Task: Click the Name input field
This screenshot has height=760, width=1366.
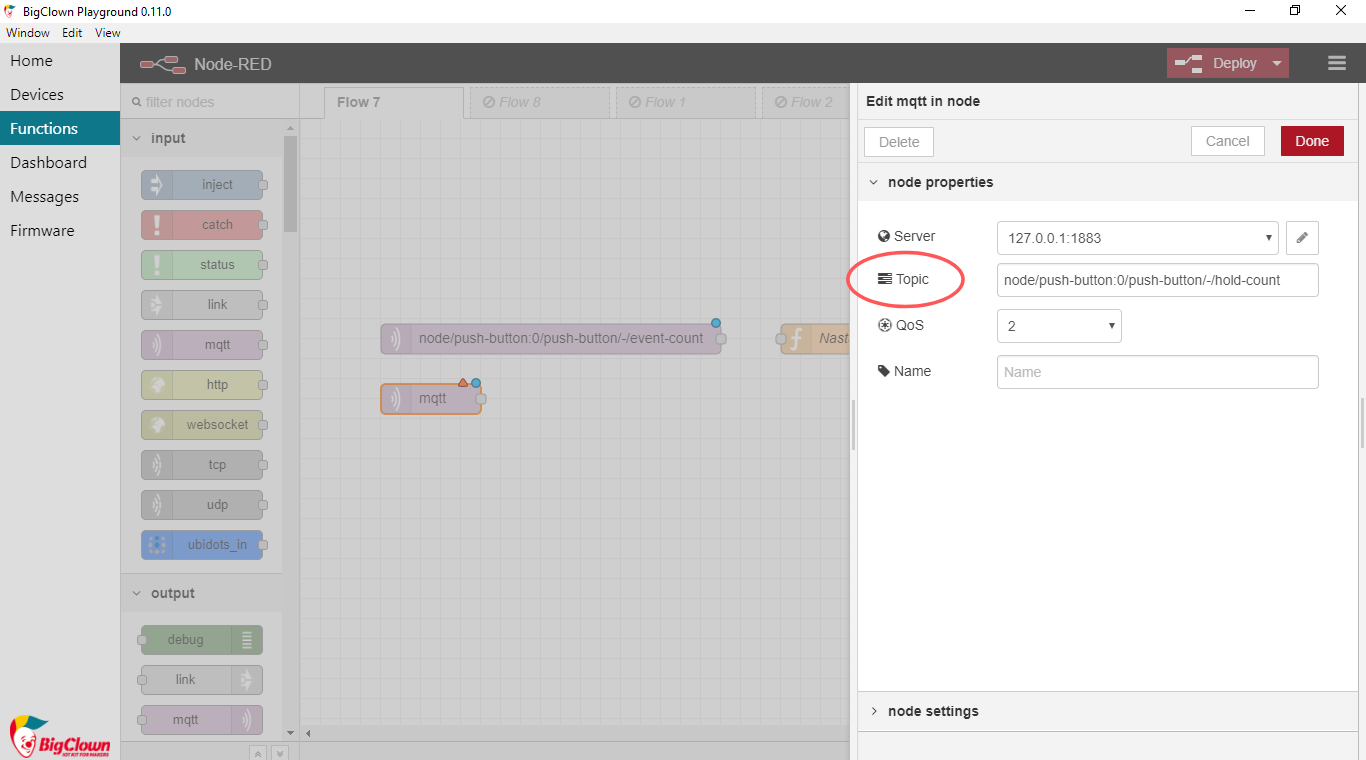Action: coord(1158,372)
